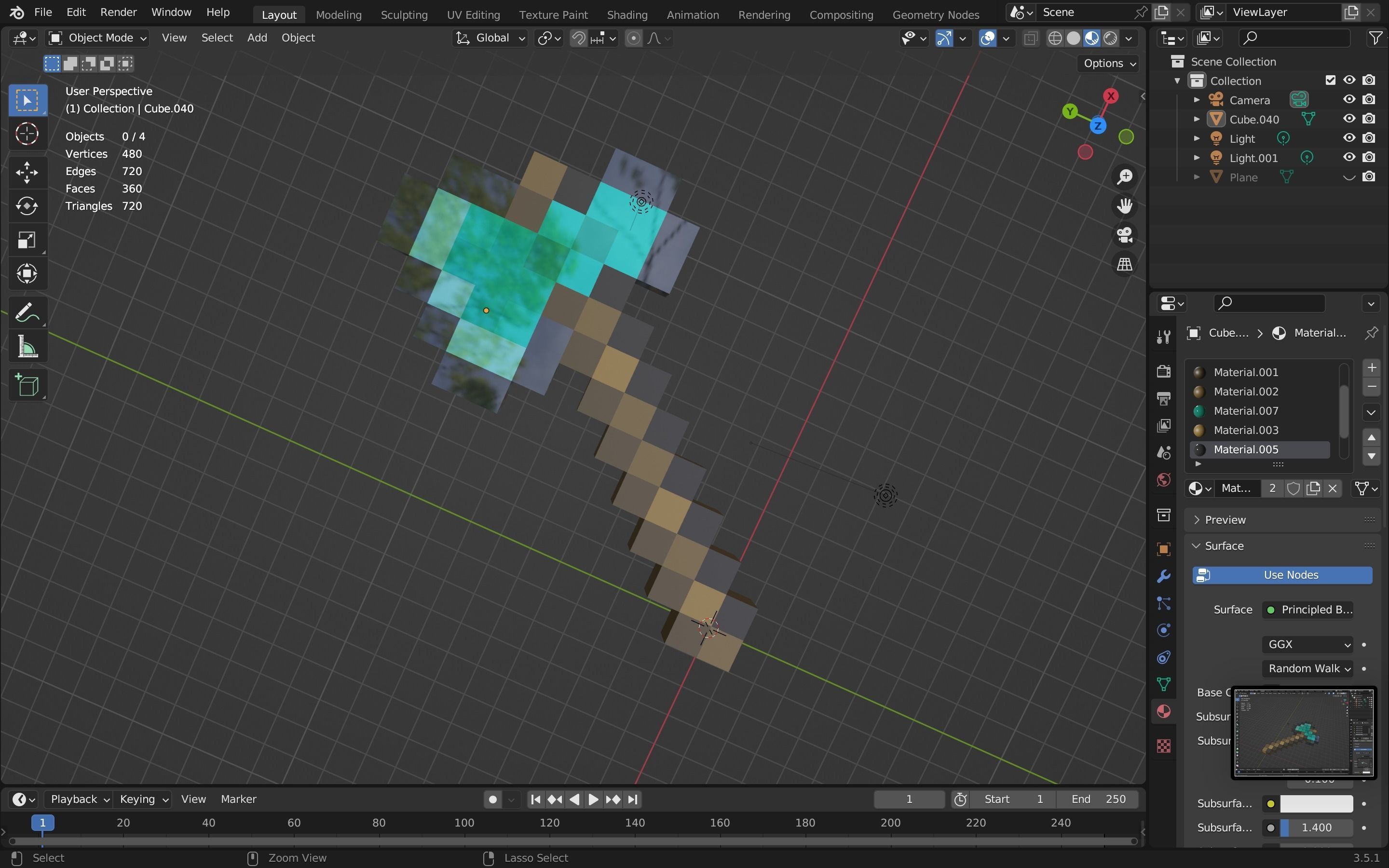Remove the selected material slot
This screenshot has height=868, width=1389.
[x=1371, y=387]
